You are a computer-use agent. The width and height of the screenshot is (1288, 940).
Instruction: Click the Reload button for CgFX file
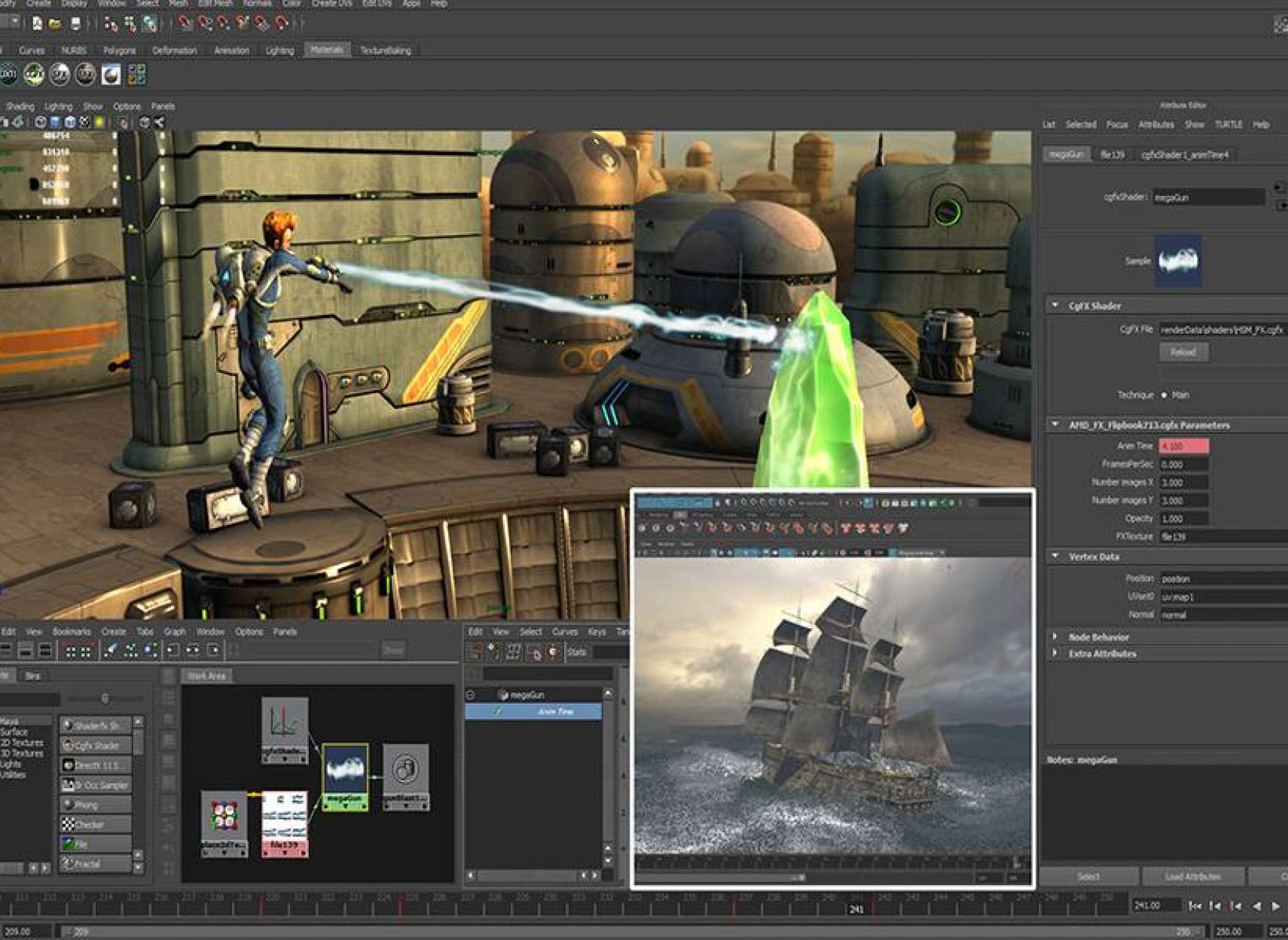point(1183,352)
